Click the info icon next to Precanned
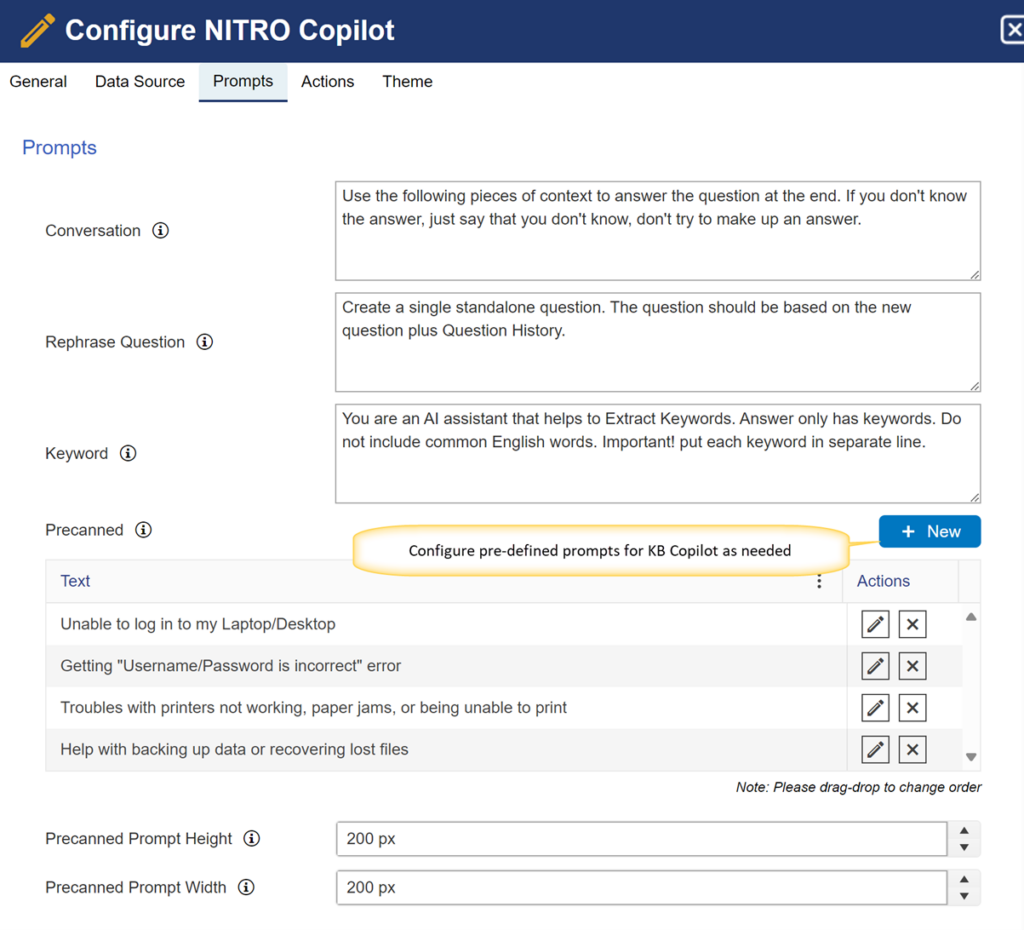 pos(143,530)
